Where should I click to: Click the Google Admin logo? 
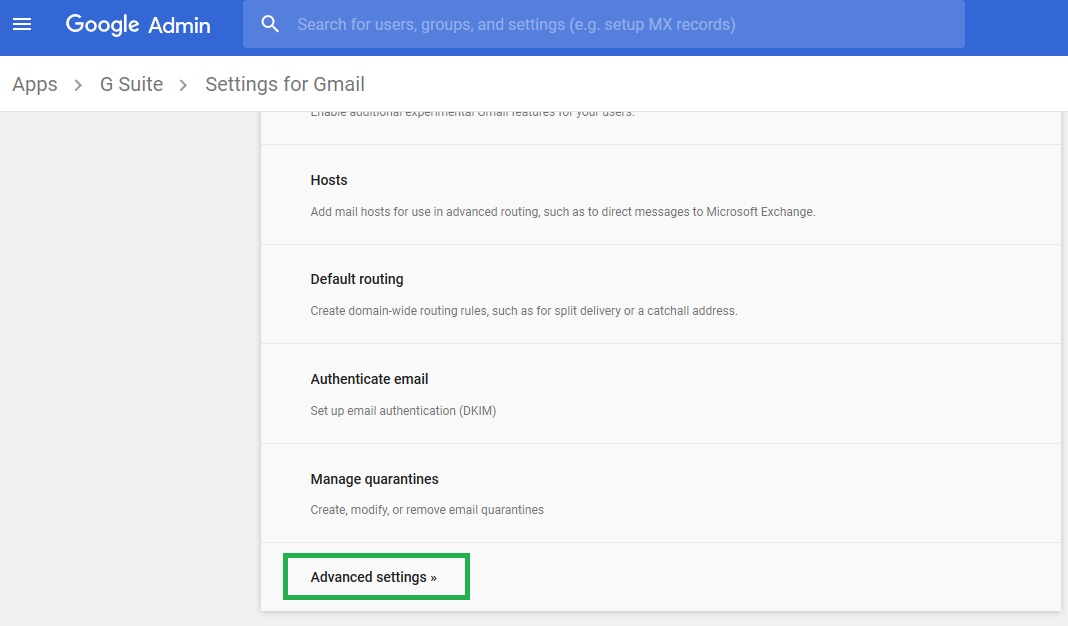click(138, 25)
